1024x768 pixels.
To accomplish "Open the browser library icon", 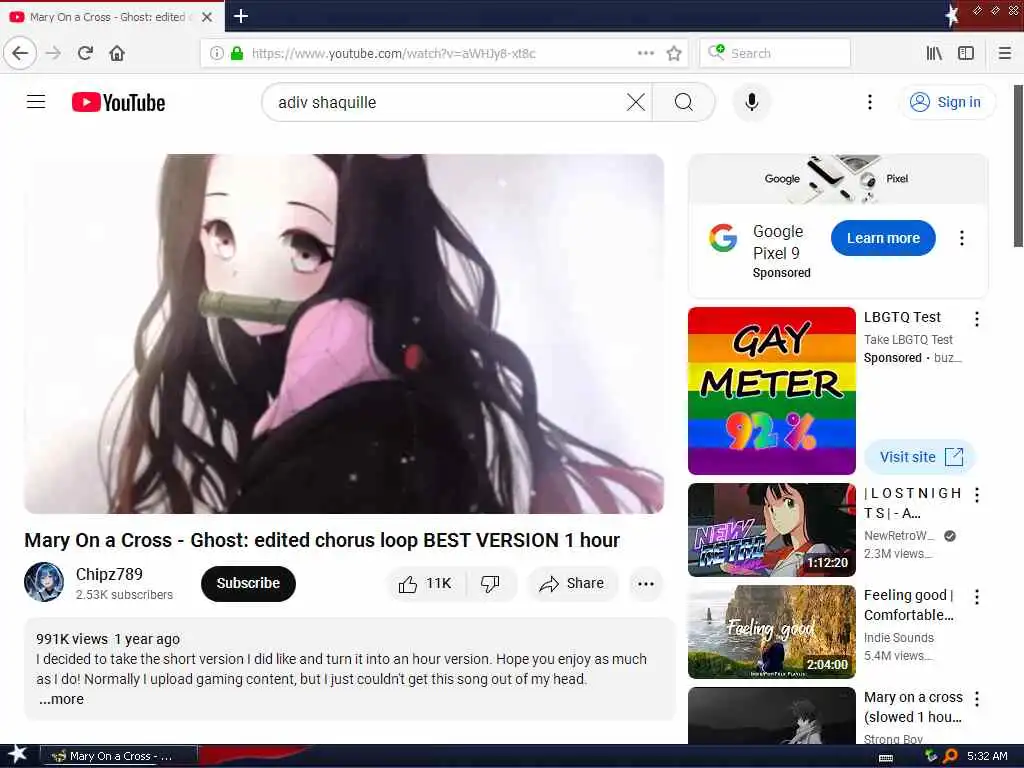I will pos(934,53).
